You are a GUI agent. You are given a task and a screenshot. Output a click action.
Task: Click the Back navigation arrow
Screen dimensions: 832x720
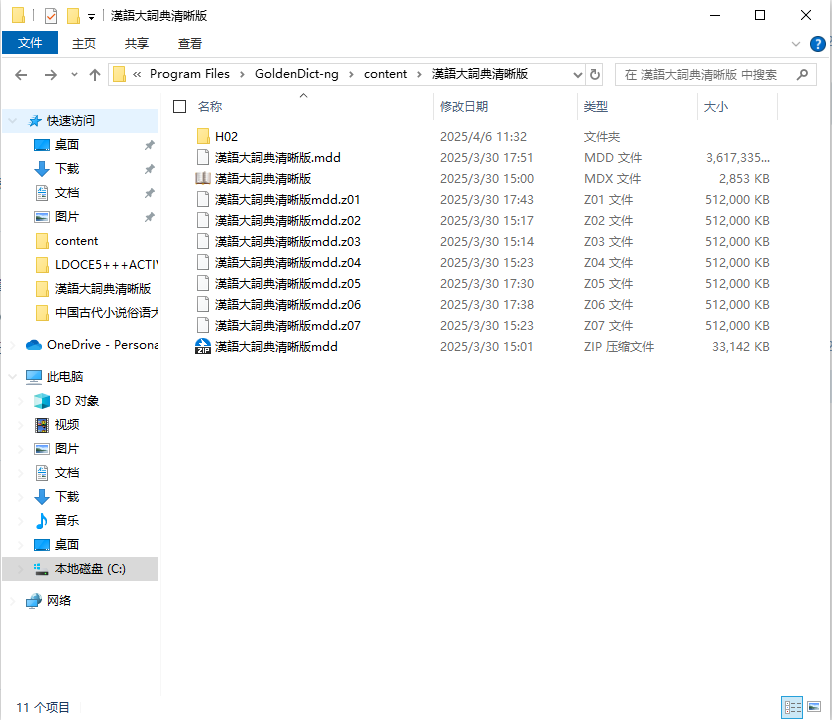(21, 75)
